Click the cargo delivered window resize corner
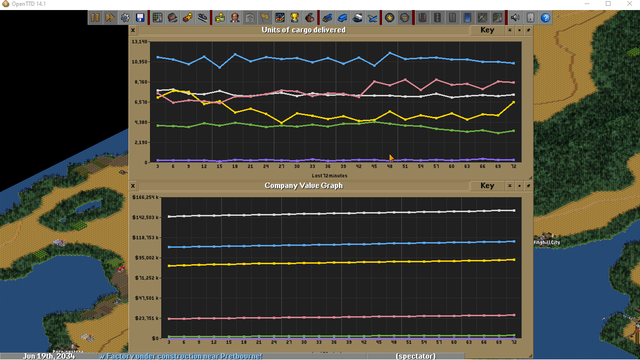This screenshot has height=360, width=640. tap(530, 178)
